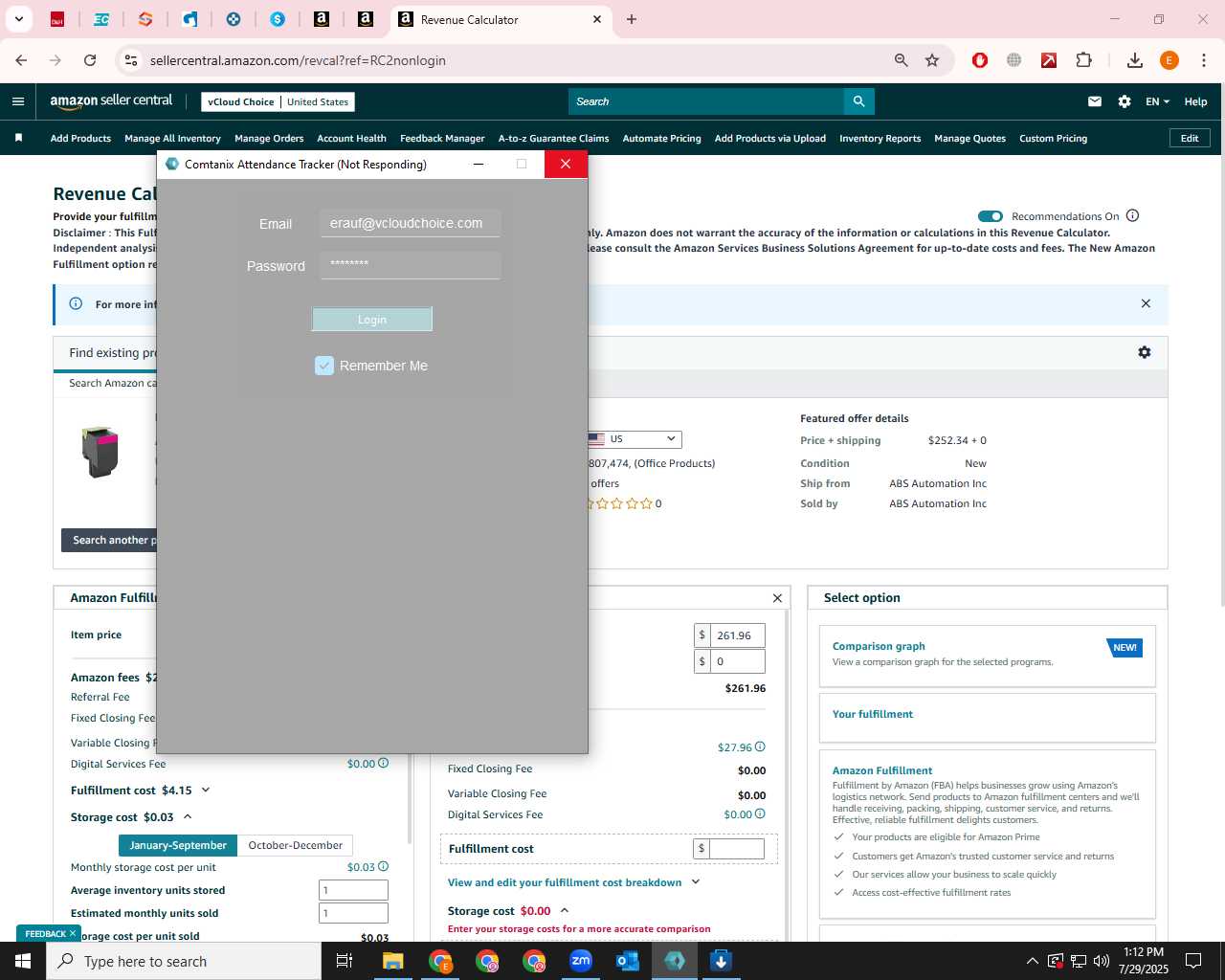
Task: Open Automate Pricing
Action: point(661,138)
